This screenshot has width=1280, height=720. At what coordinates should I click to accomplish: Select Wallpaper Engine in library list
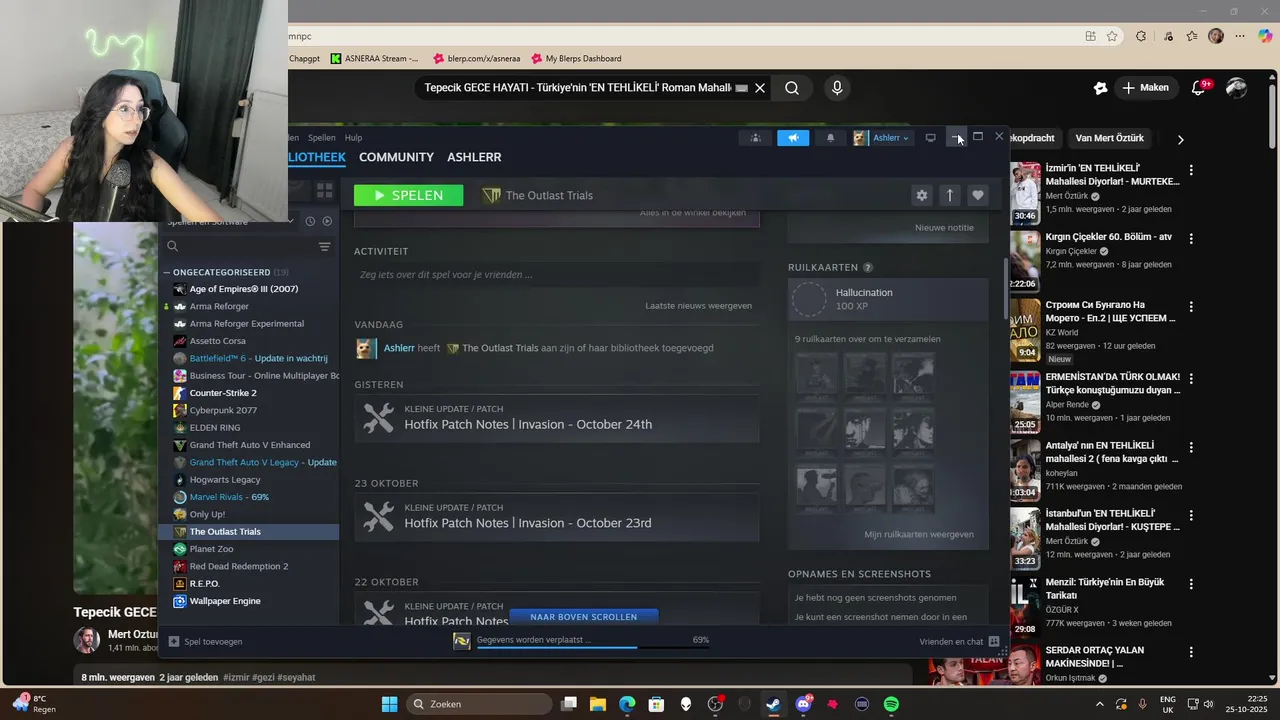click(251, 601)
